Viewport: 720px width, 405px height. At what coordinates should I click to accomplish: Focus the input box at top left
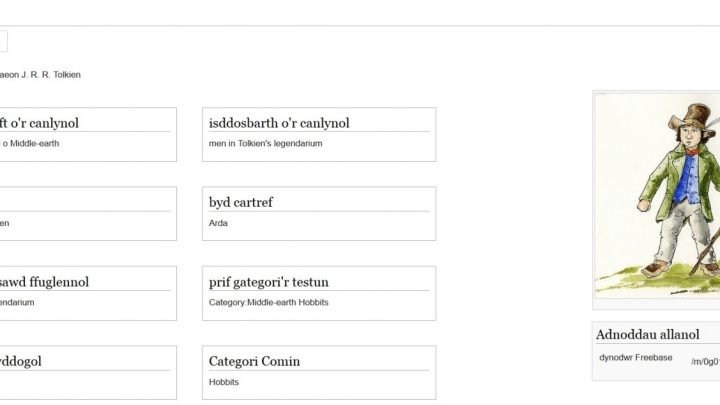(x=3, y=41)
